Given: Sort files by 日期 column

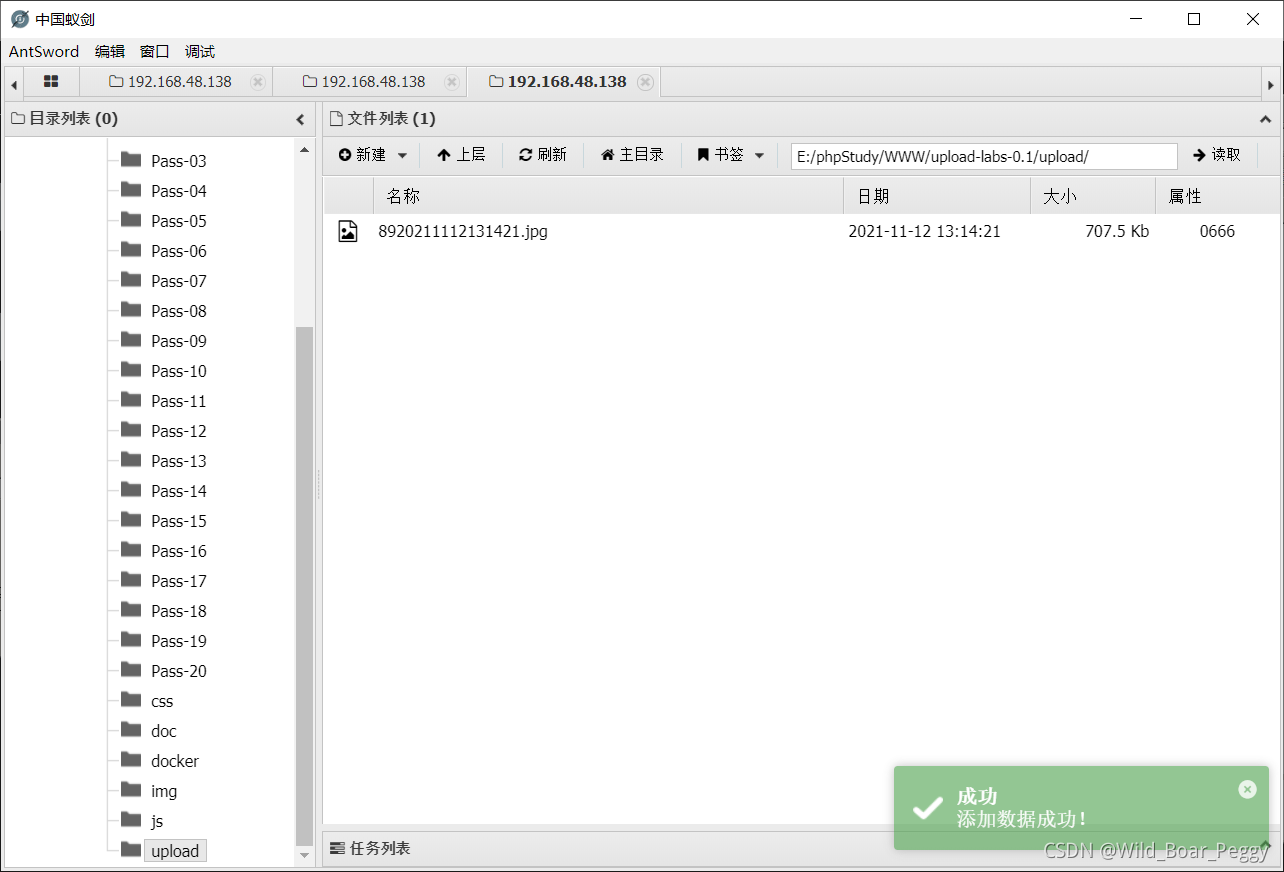Looking at the screenshot, I should (x=937, y=196).
